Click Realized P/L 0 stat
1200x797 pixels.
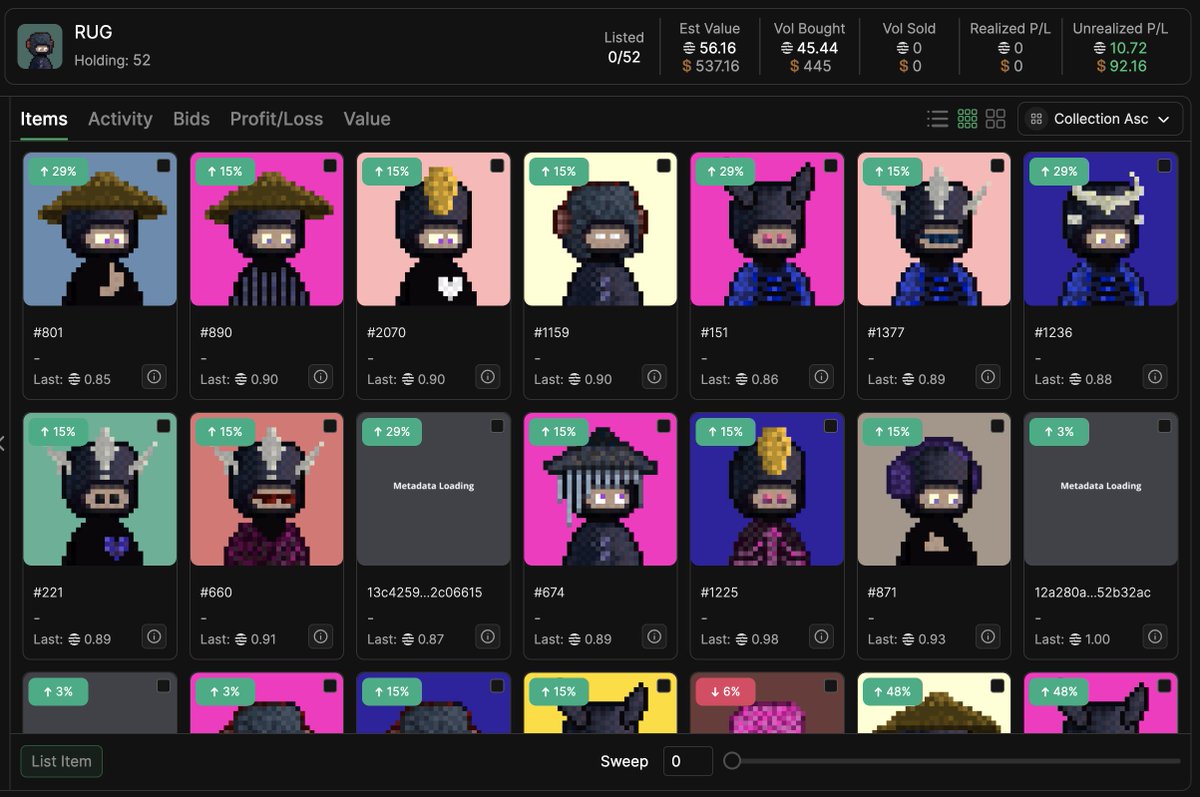[x=1010, y=47]
